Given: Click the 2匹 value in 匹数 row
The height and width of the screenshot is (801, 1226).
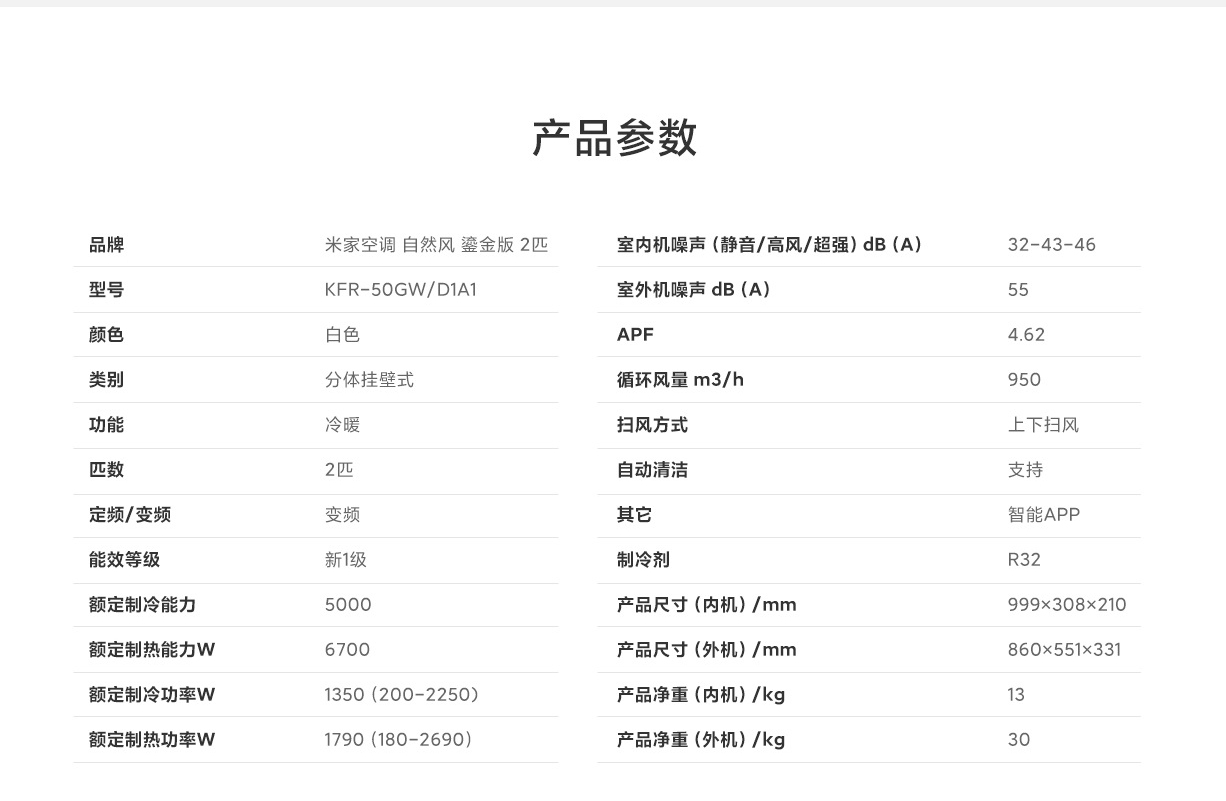Looking at the screenshot, I should tap(339, 470).
